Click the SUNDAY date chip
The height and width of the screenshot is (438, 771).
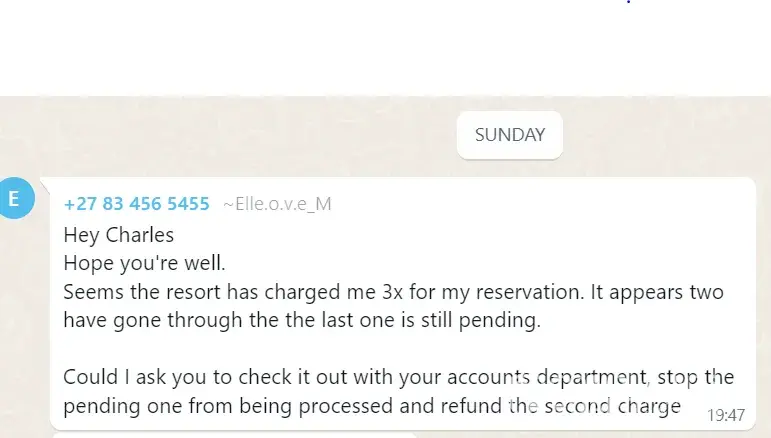[510, 135]
